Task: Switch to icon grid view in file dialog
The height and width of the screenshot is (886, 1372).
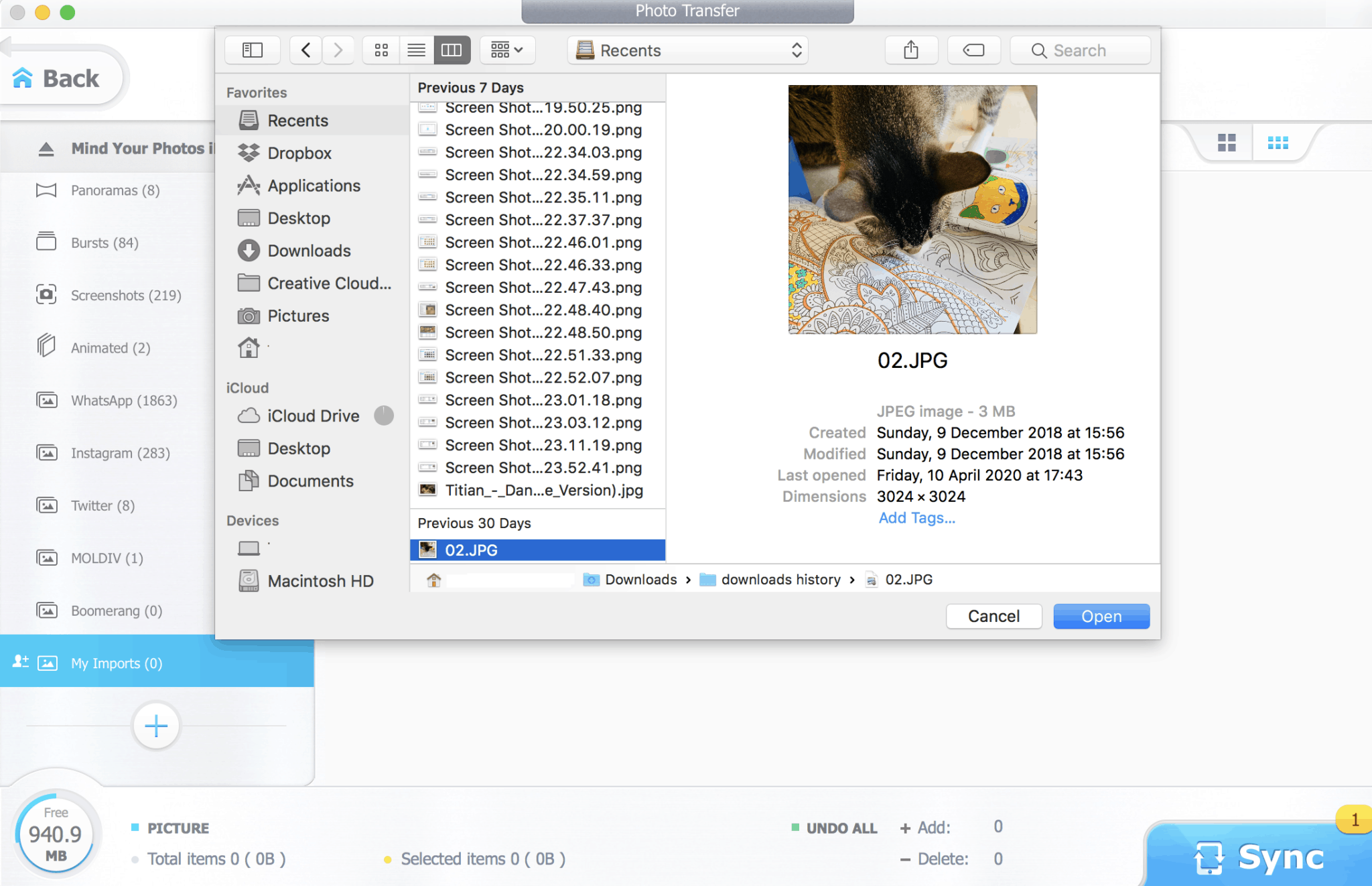Action: coord(381,50)
